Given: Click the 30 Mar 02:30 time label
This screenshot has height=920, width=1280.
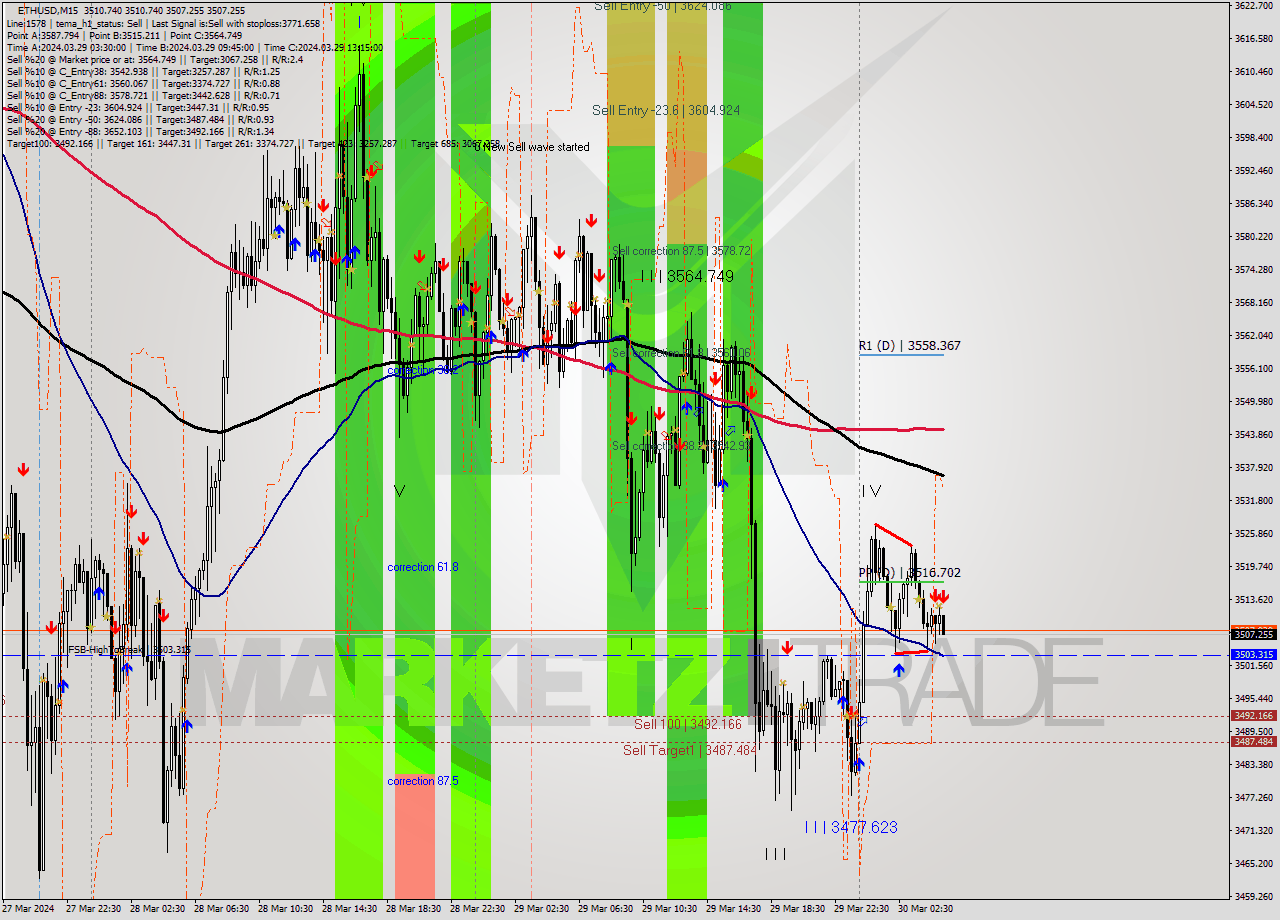Looking at the screenshot, I should (925, 909).
